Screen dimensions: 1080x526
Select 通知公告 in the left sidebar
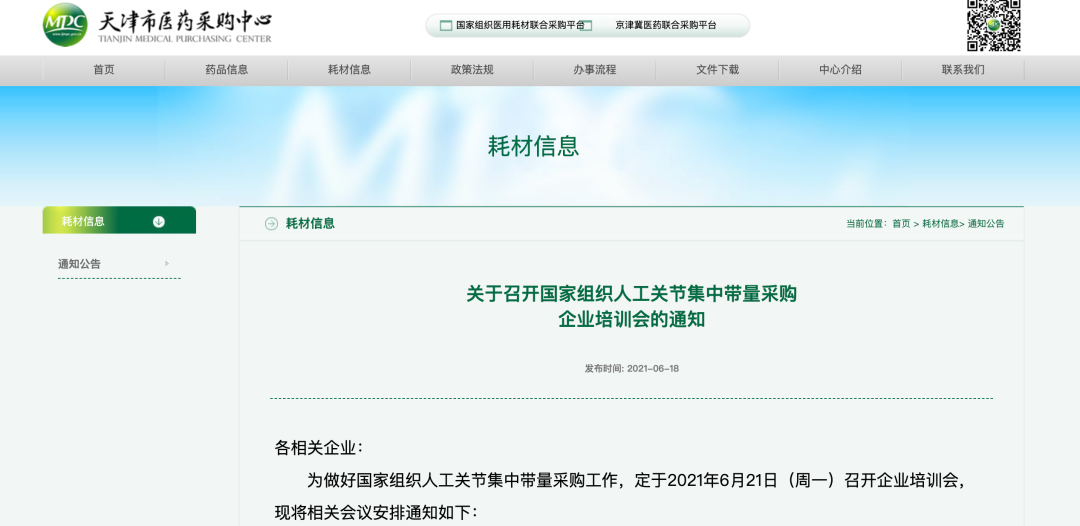(80, 264)
